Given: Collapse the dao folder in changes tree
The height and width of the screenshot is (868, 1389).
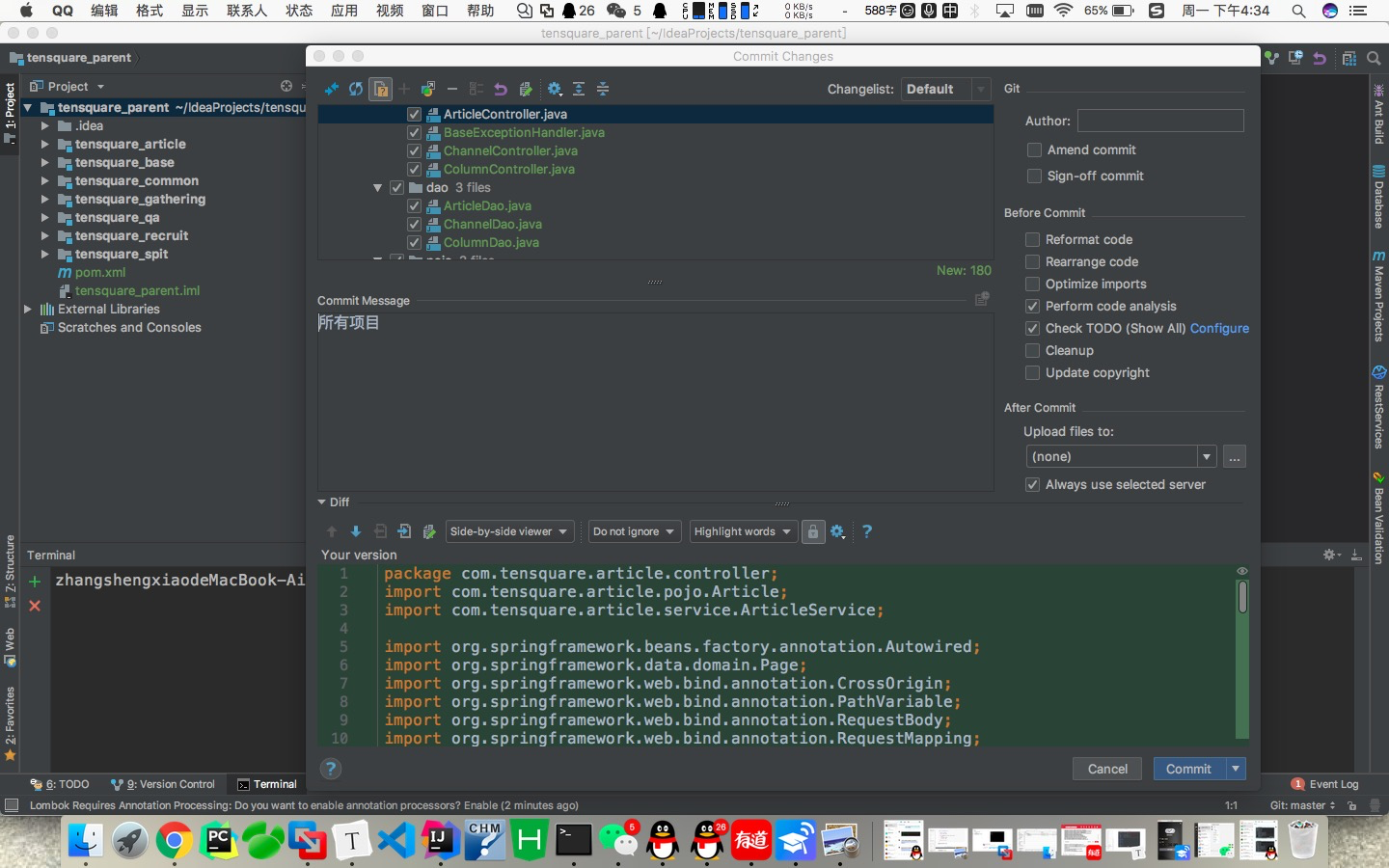Looking at the screenshot, I should click(x=377, y=187).
